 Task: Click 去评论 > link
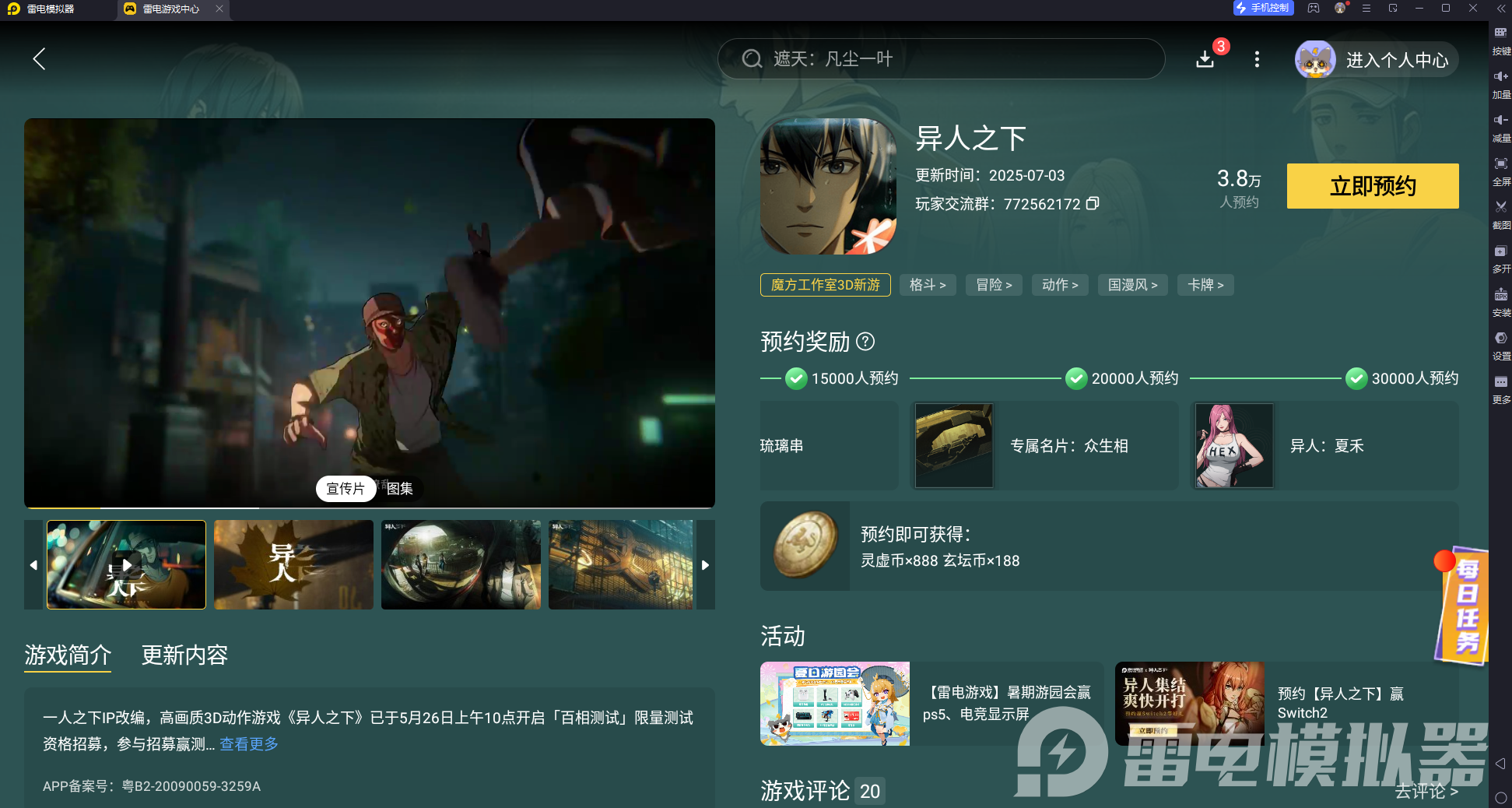coord(1426,791)
